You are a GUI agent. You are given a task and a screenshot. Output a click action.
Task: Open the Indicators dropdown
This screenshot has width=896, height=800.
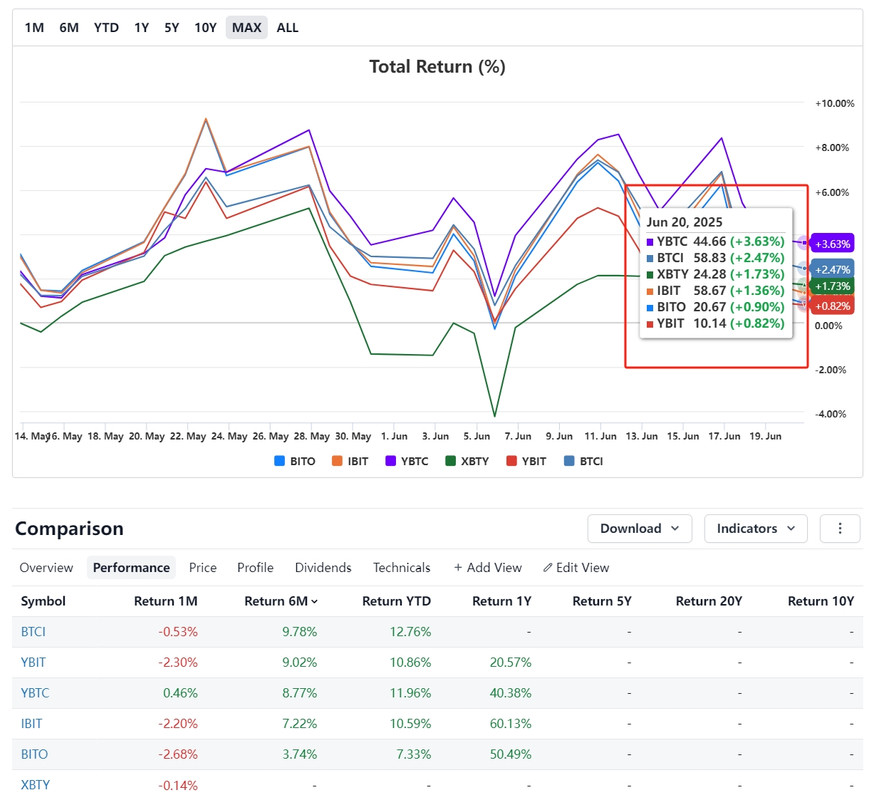click(755, 529)
